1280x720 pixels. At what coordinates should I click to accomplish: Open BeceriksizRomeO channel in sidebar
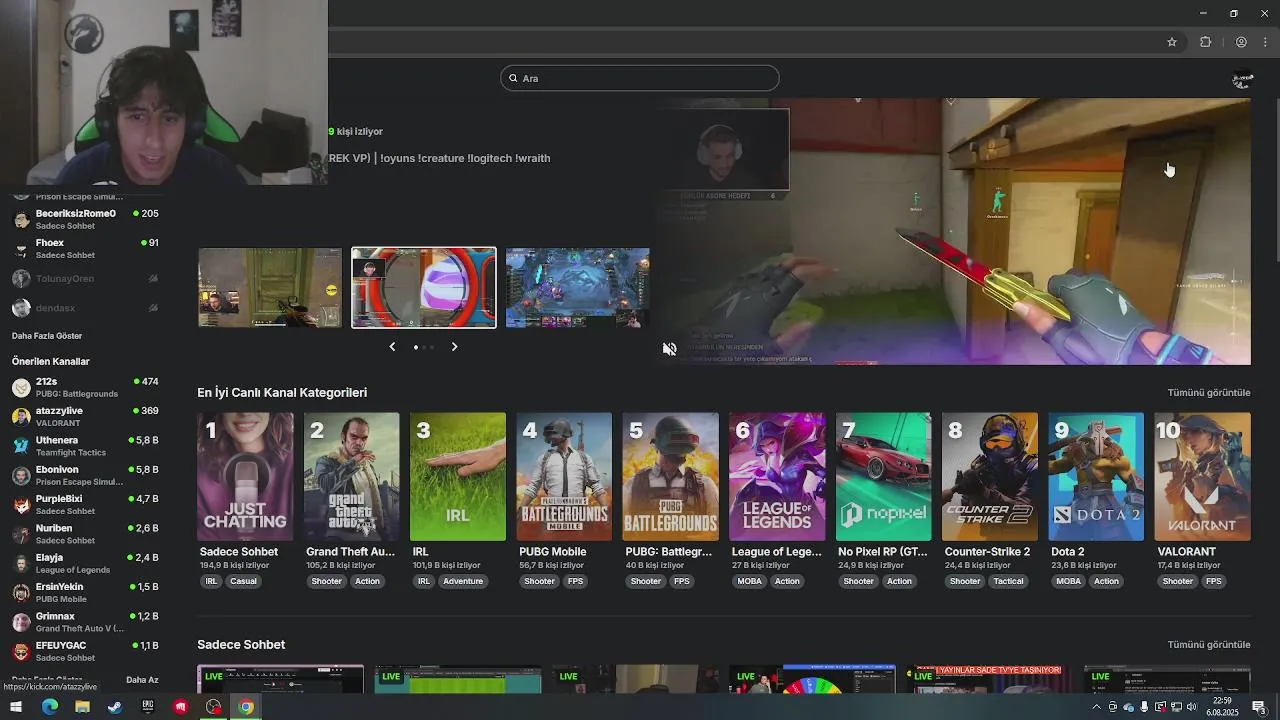click(x=85, y=219)
